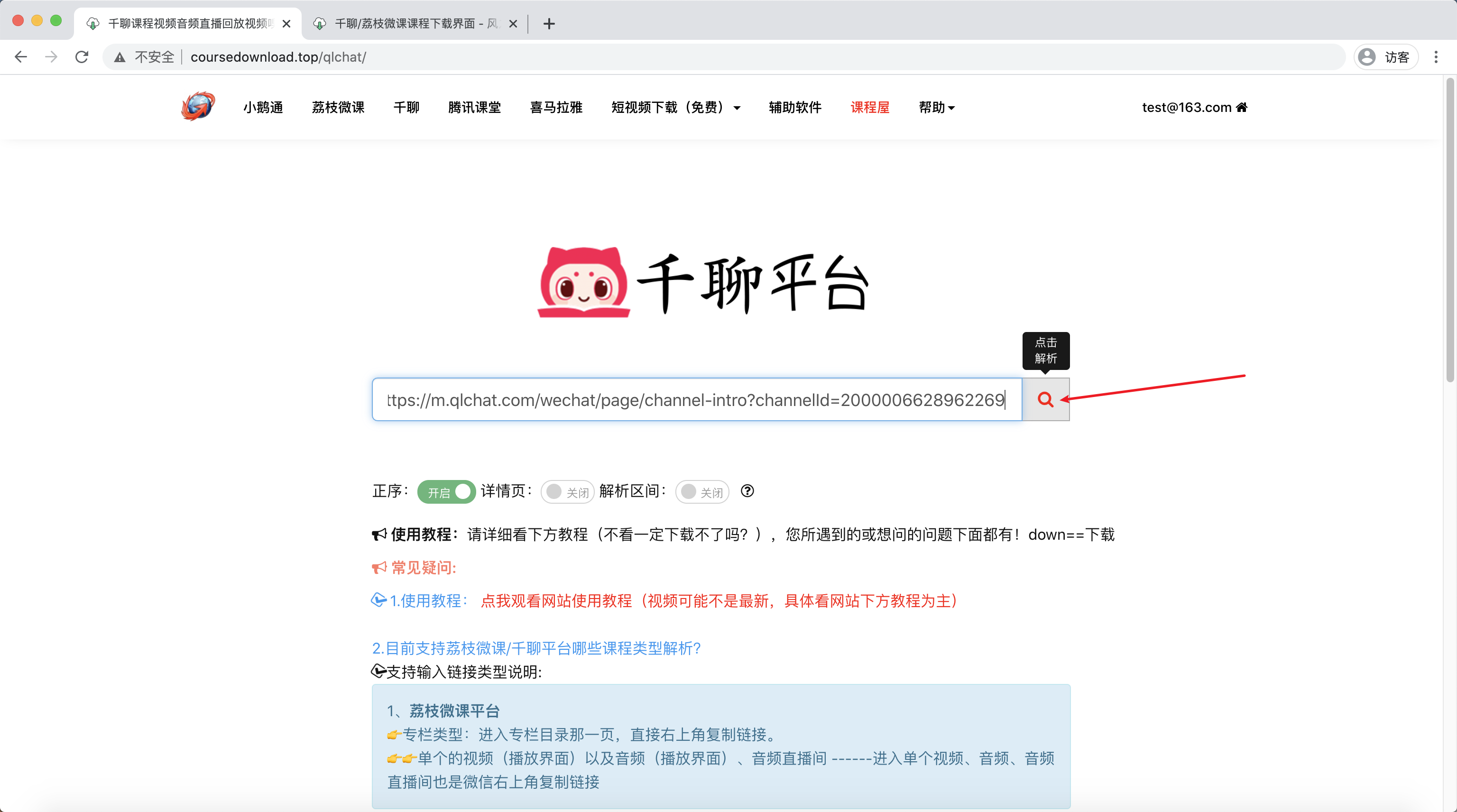Click the megaphone icon next to 使用教程
Image resolution: width=1457 pixels, height=812 pixels.
point(379,535)
